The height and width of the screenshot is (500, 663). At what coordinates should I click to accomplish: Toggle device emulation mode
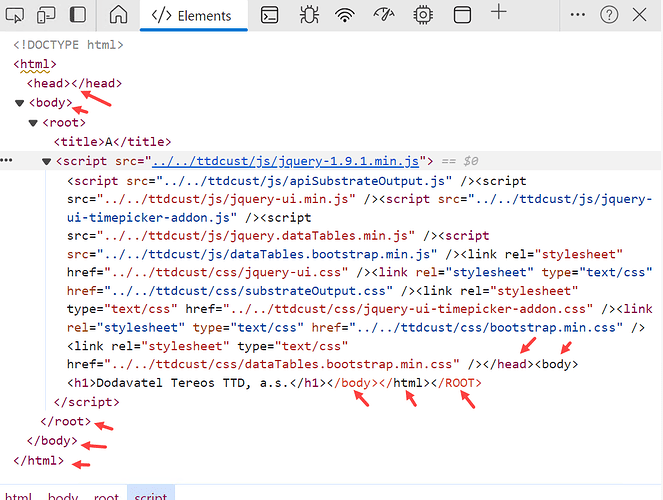coord(46,15)
